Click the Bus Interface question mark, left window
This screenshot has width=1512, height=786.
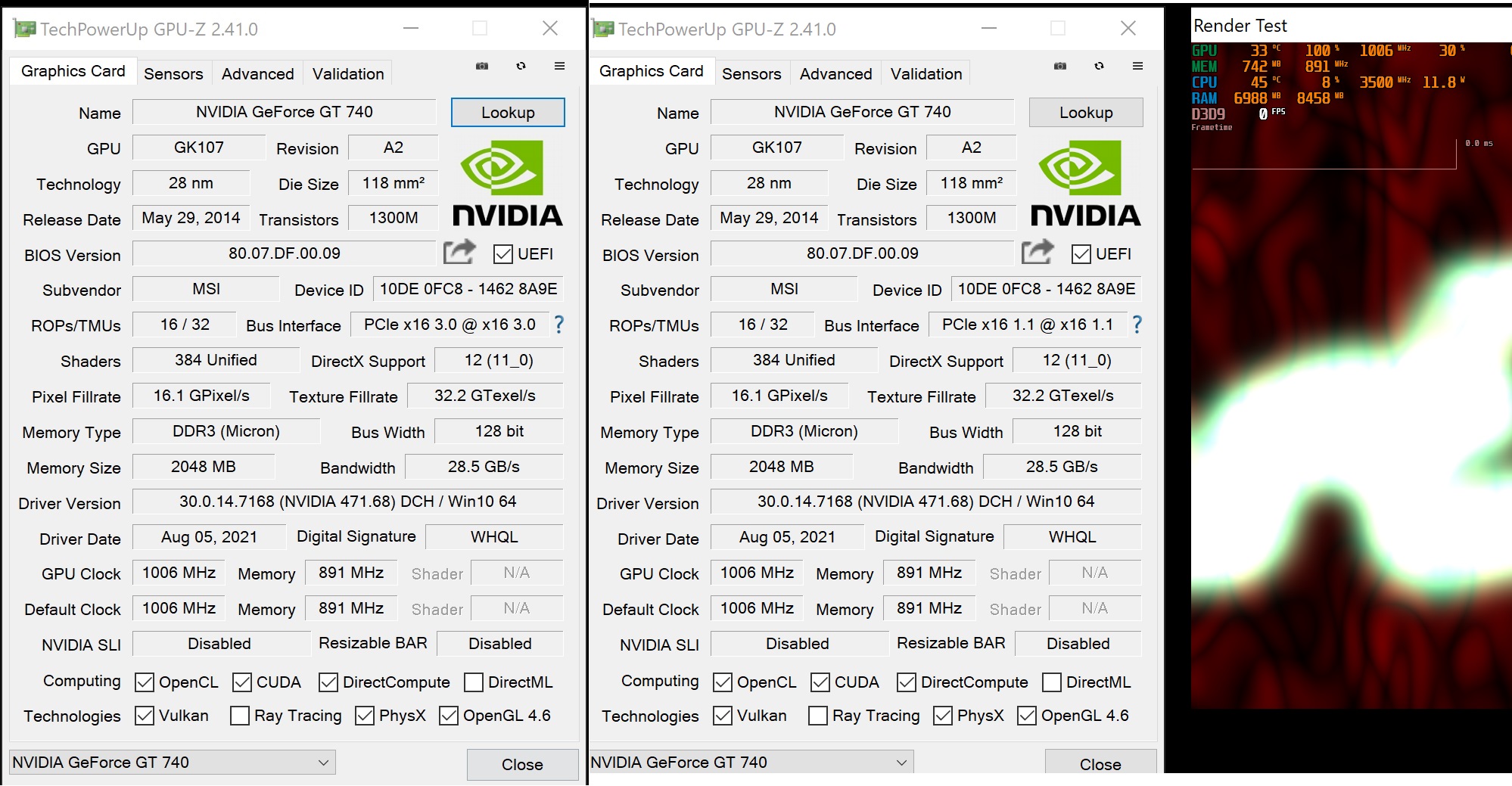pos(559,325)
